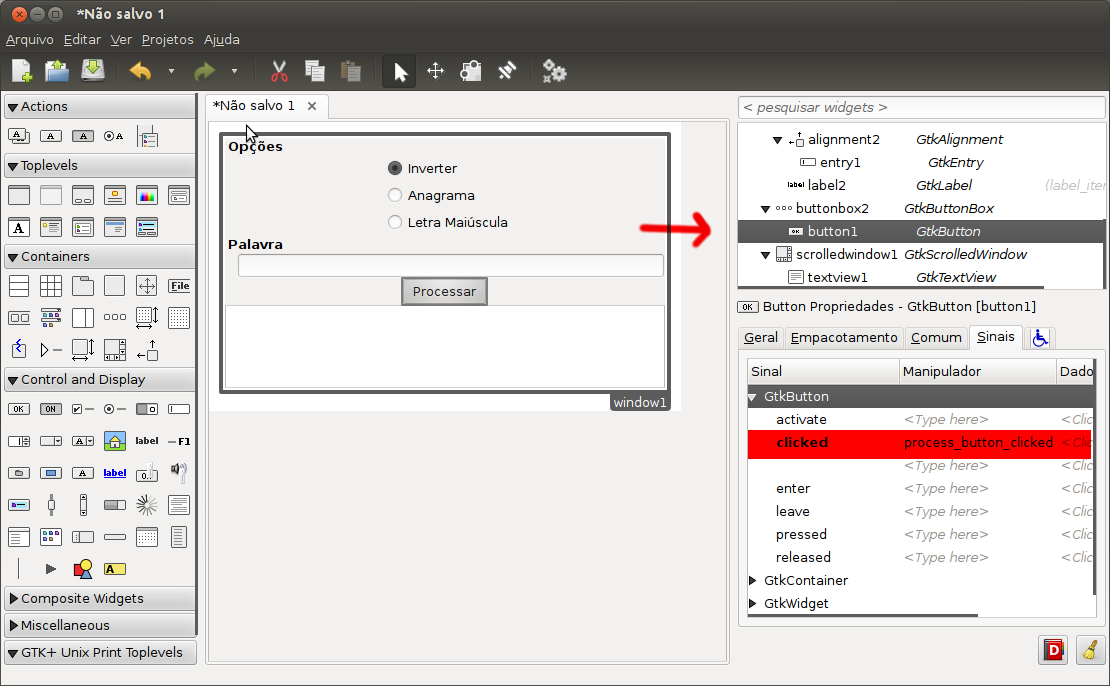Viewport: 1110px width, 686px height.
Task: Open Devhelp with the D button
Action: [1053, 650]
